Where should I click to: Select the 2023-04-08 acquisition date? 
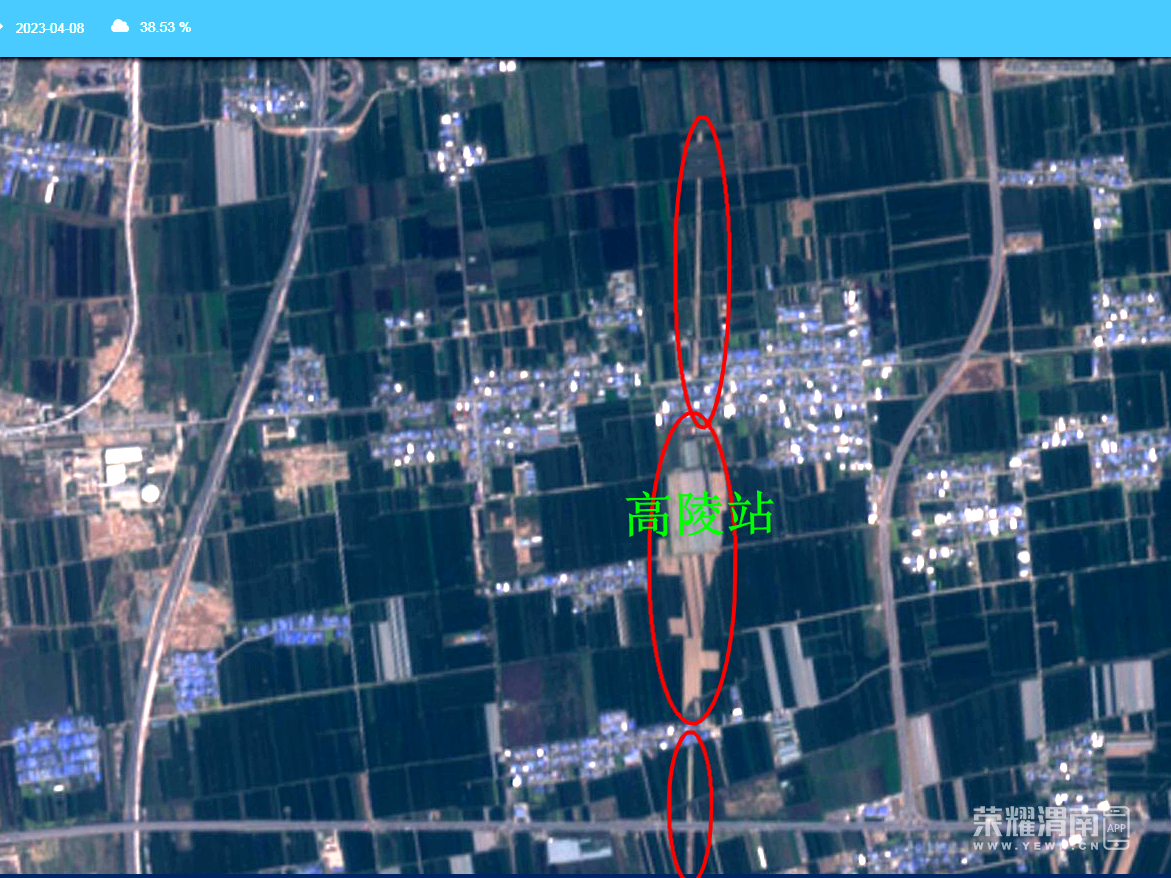point(50,28)
